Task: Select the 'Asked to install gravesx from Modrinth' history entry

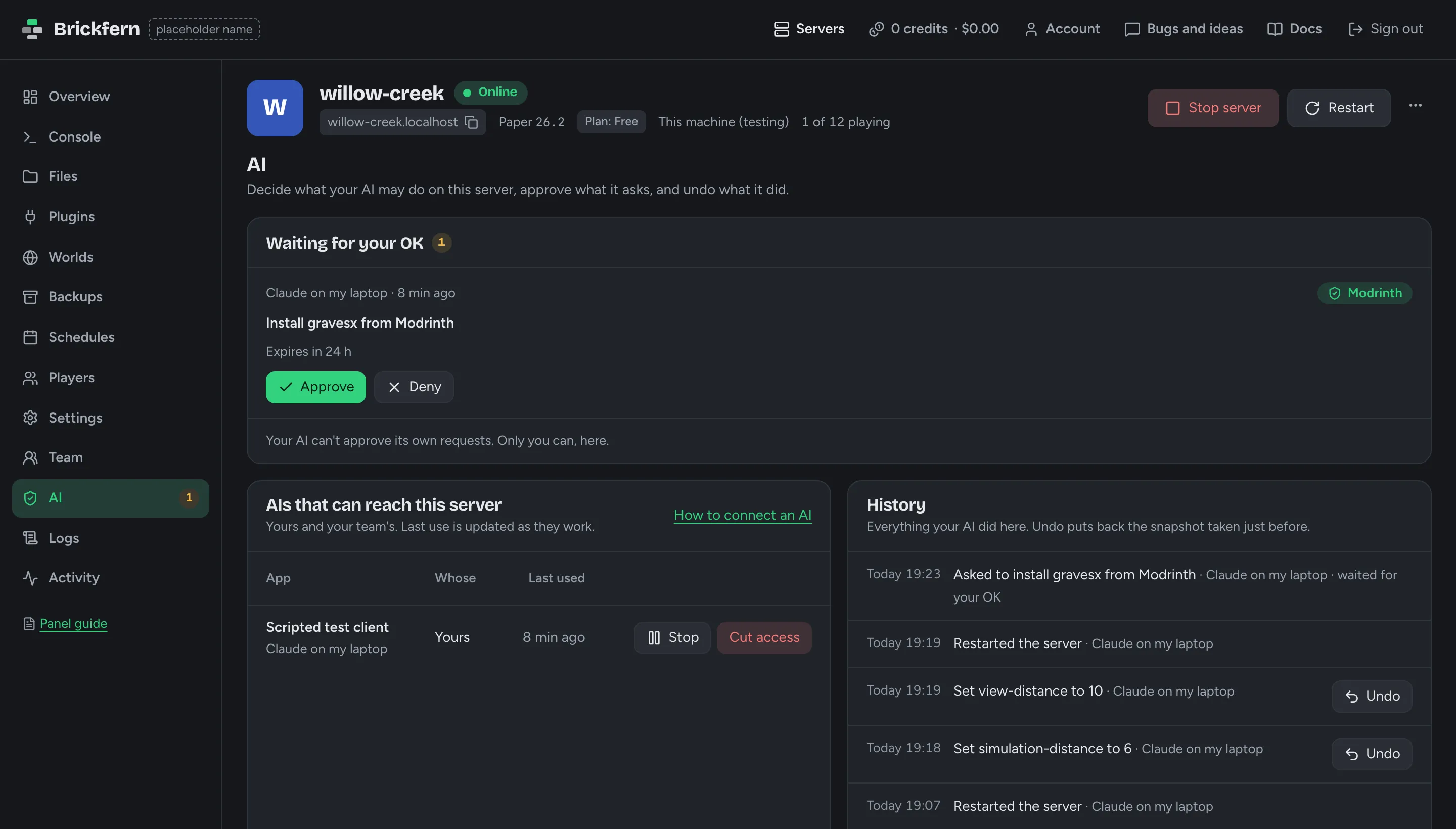Action: tap(1139, 586)
